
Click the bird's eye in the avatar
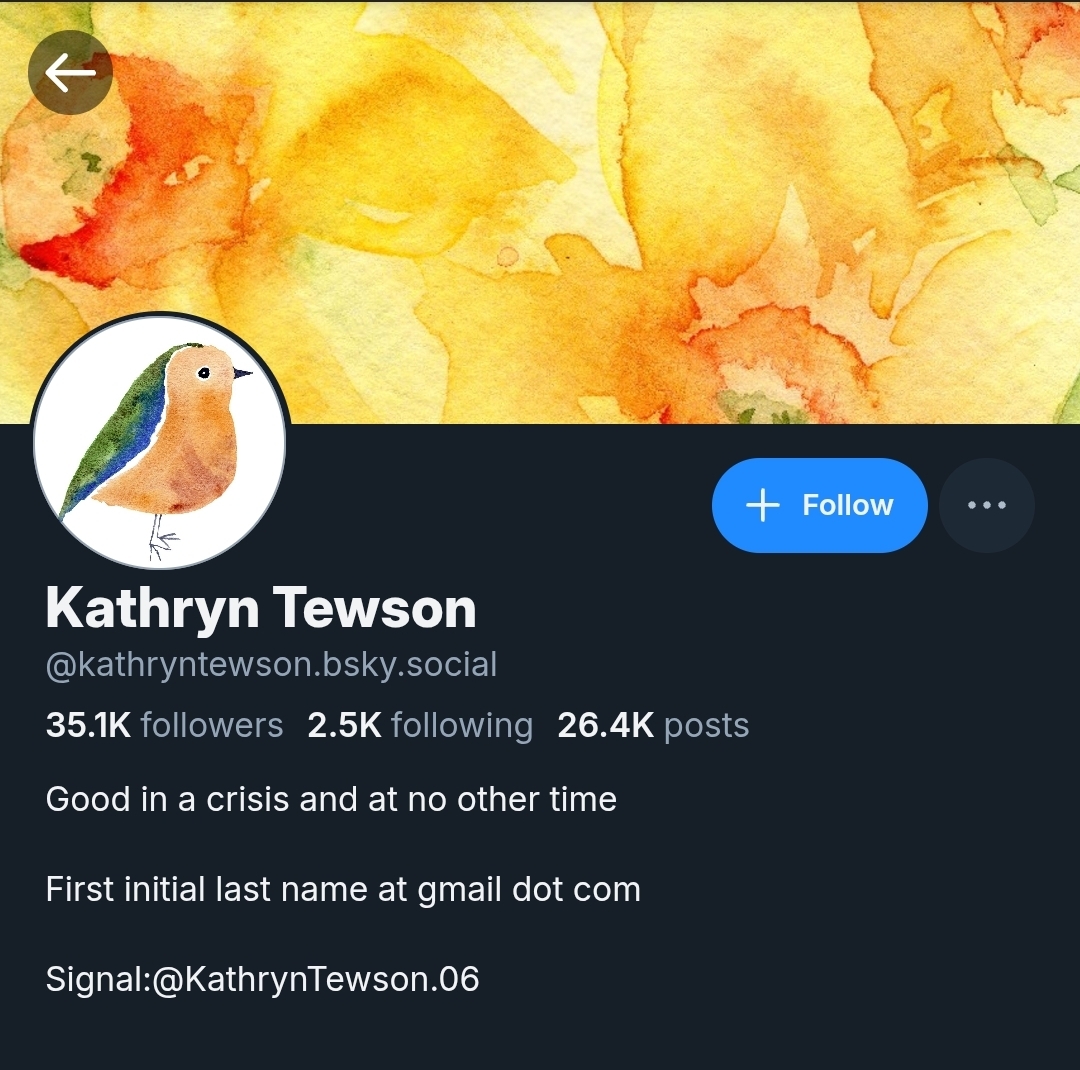click(204, 373)
